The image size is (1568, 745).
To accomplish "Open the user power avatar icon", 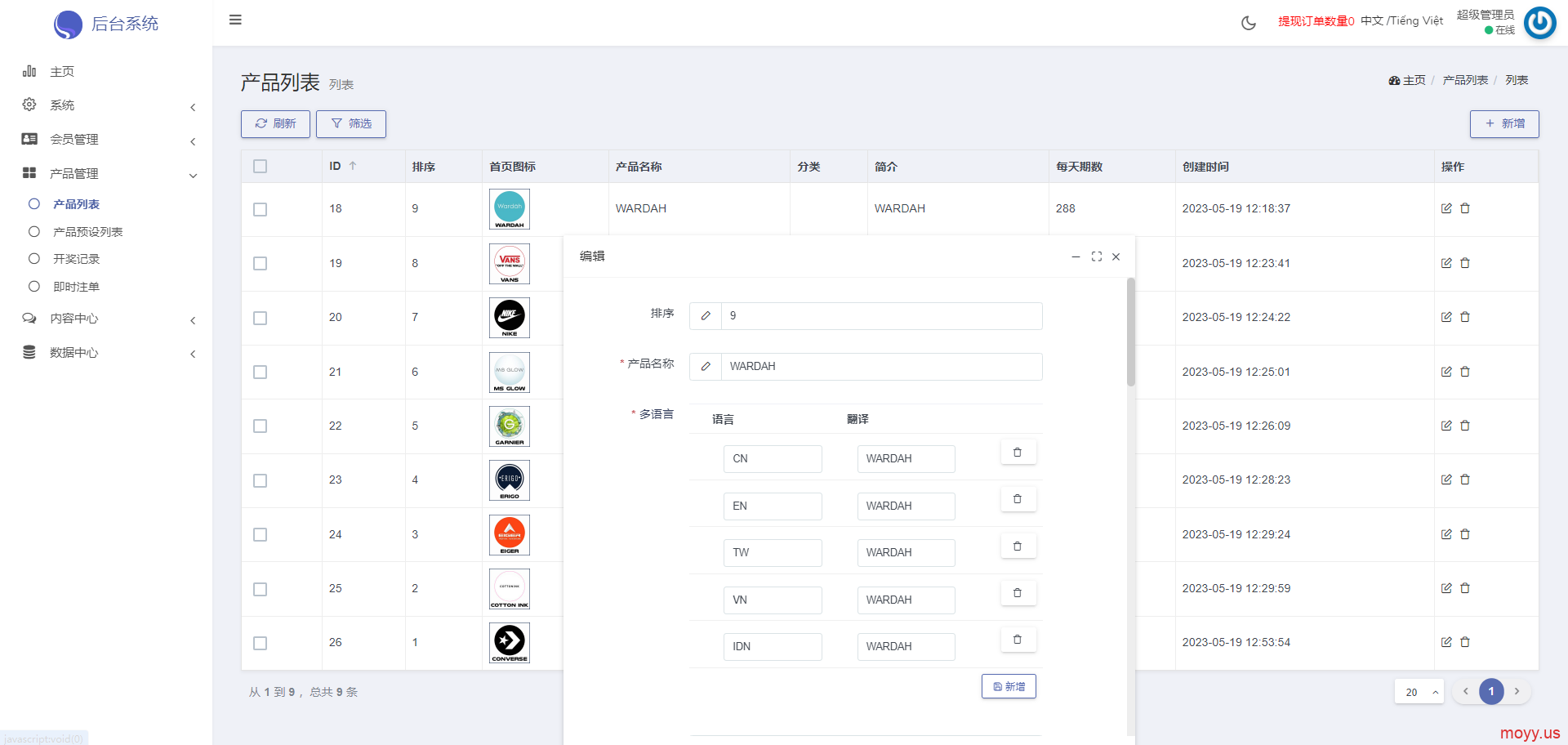I will pyautogui.click(x=1540, y=22).
